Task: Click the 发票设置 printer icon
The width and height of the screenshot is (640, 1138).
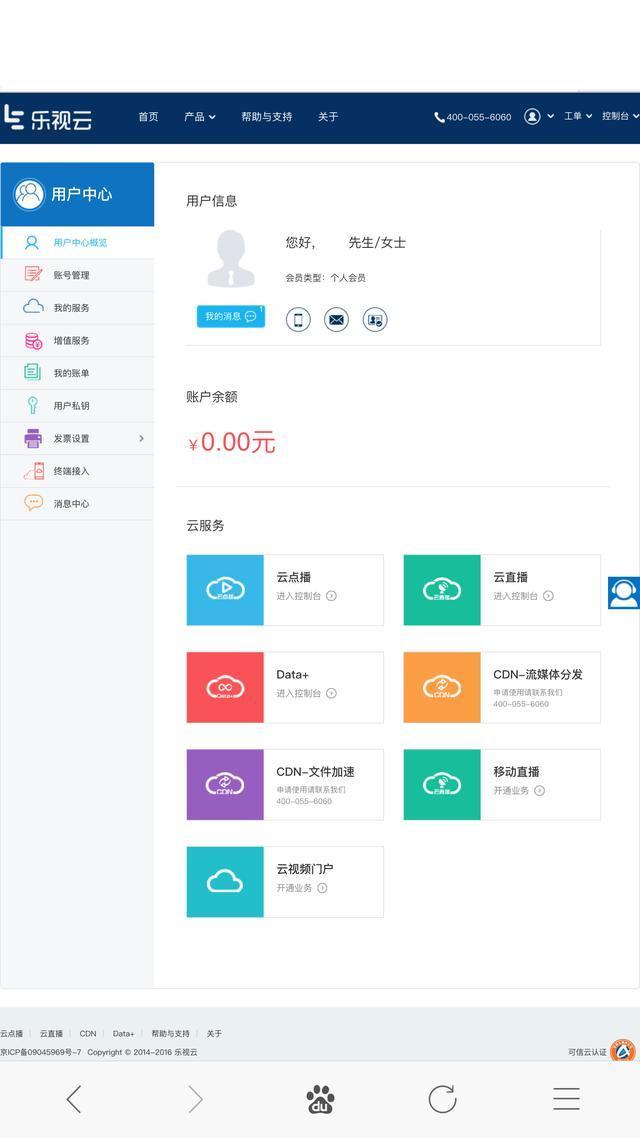Action: (33, 438)
